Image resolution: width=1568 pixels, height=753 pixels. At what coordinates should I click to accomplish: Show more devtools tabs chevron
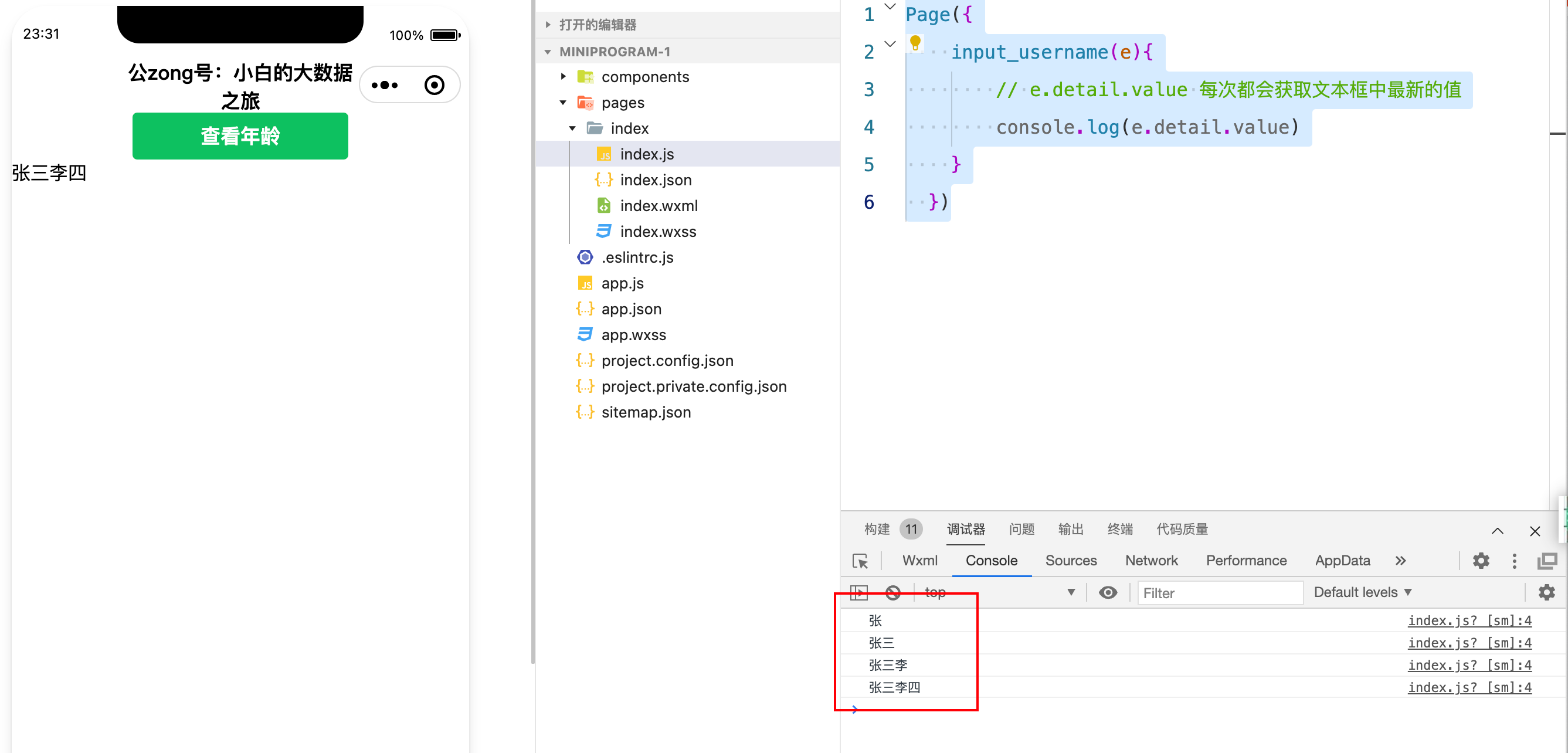point(1401,561)
